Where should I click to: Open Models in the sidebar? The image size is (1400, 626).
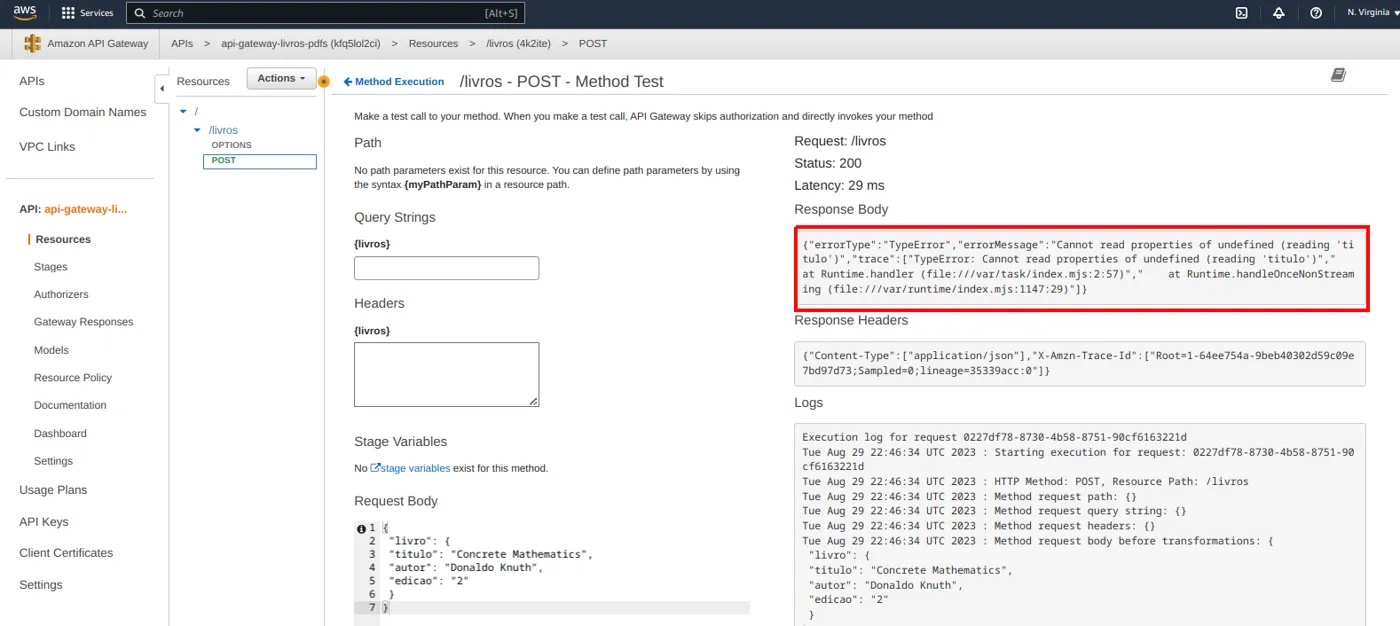point(51,350)
